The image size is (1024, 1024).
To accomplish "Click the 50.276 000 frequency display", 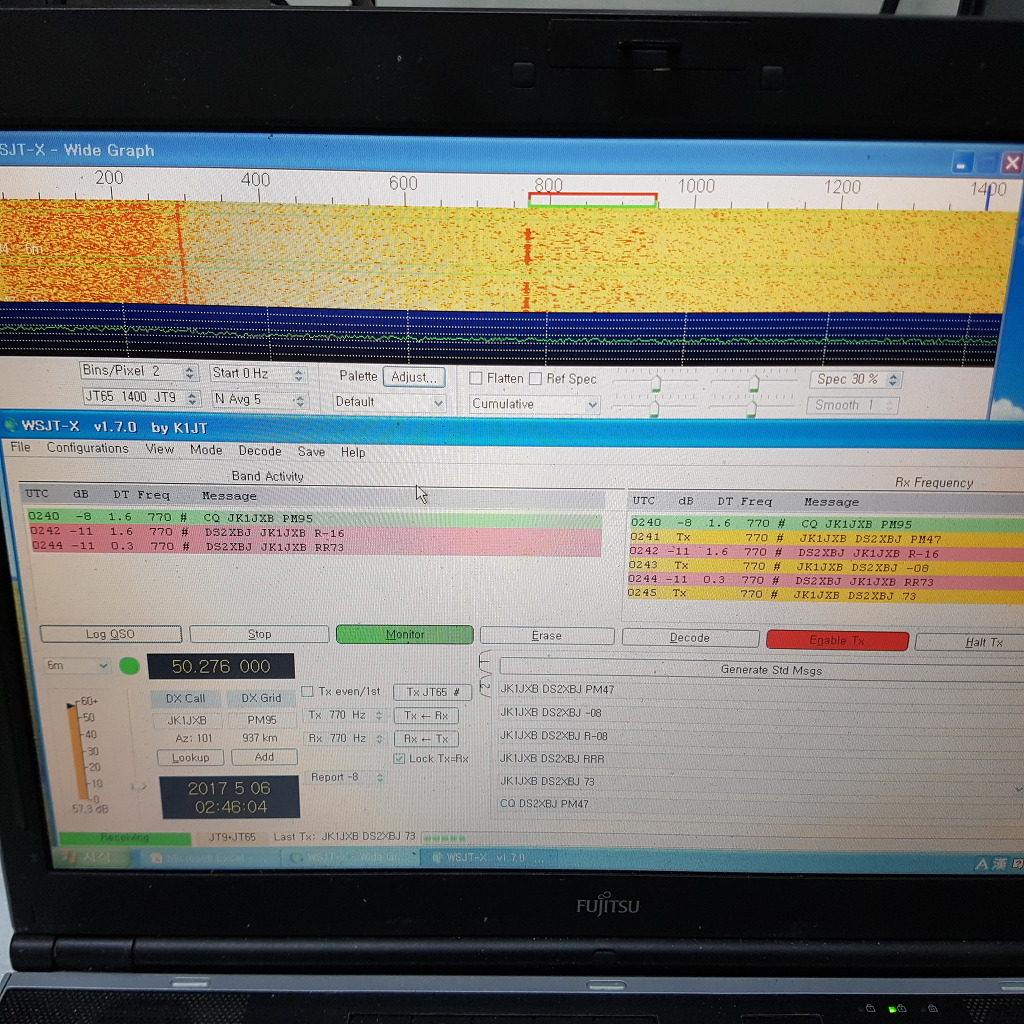I will pos(221,666).
